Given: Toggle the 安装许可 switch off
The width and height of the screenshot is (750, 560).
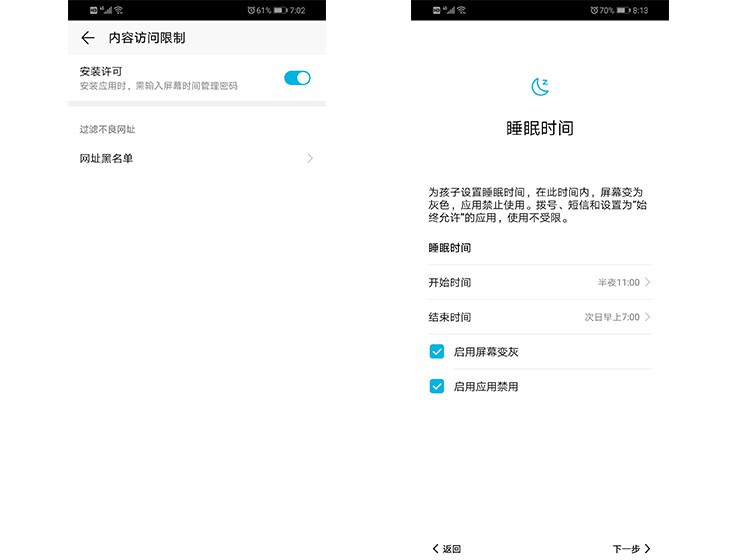Looking at the screenshot, I should point(297,78).
